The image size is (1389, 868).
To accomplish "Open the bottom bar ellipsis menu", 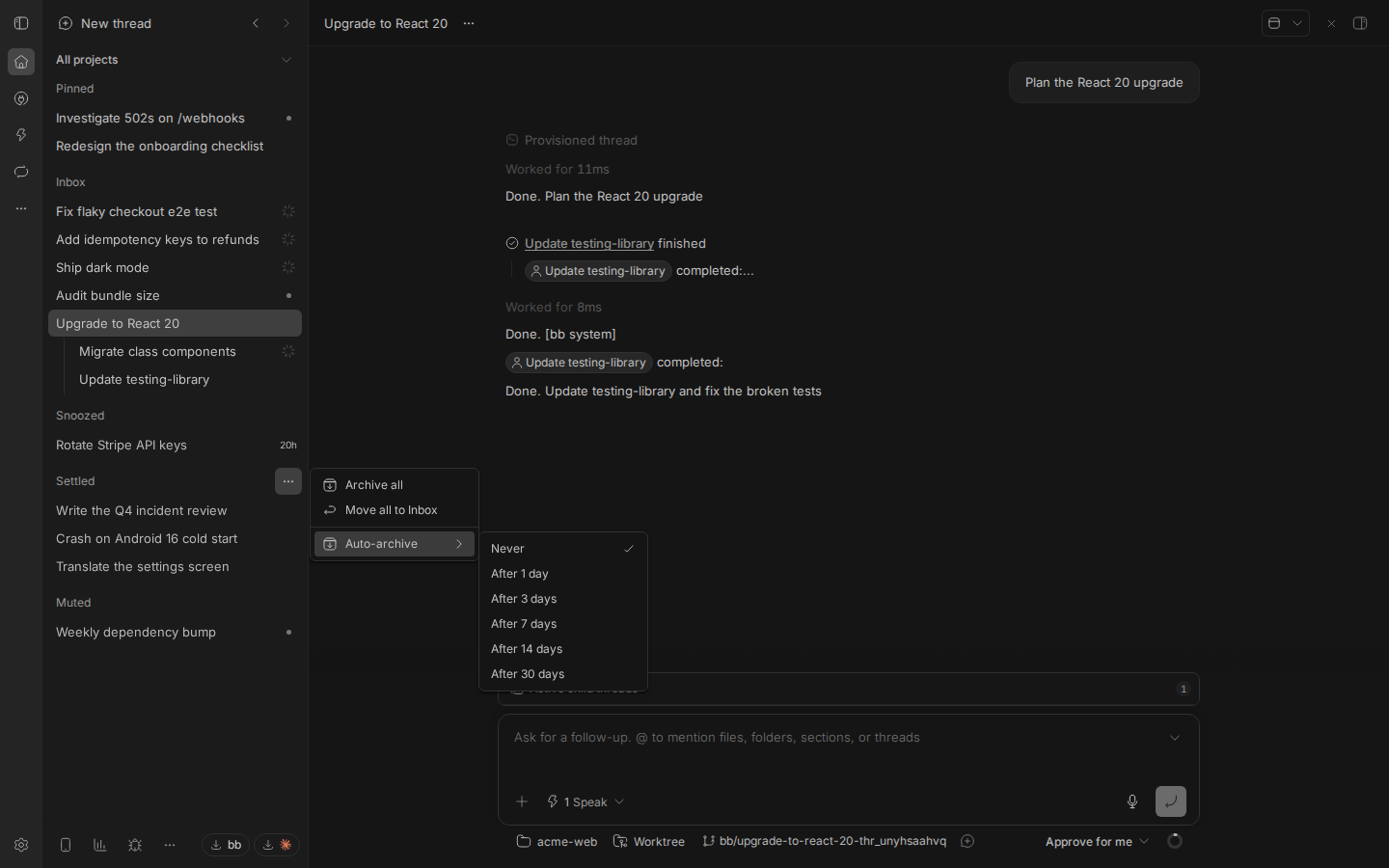I will coord(170,845).
